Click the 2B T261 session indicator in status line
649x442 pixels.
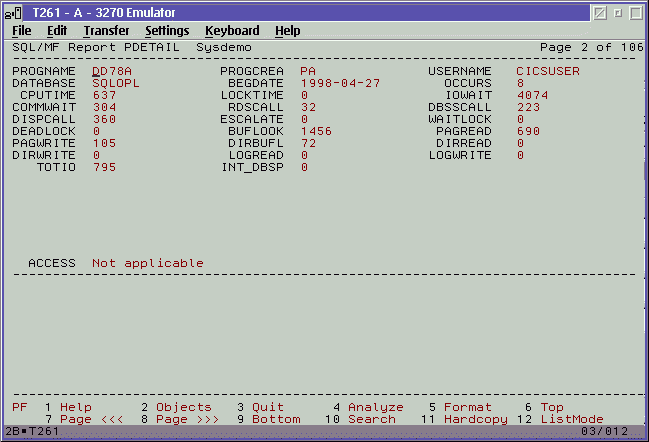32,431
